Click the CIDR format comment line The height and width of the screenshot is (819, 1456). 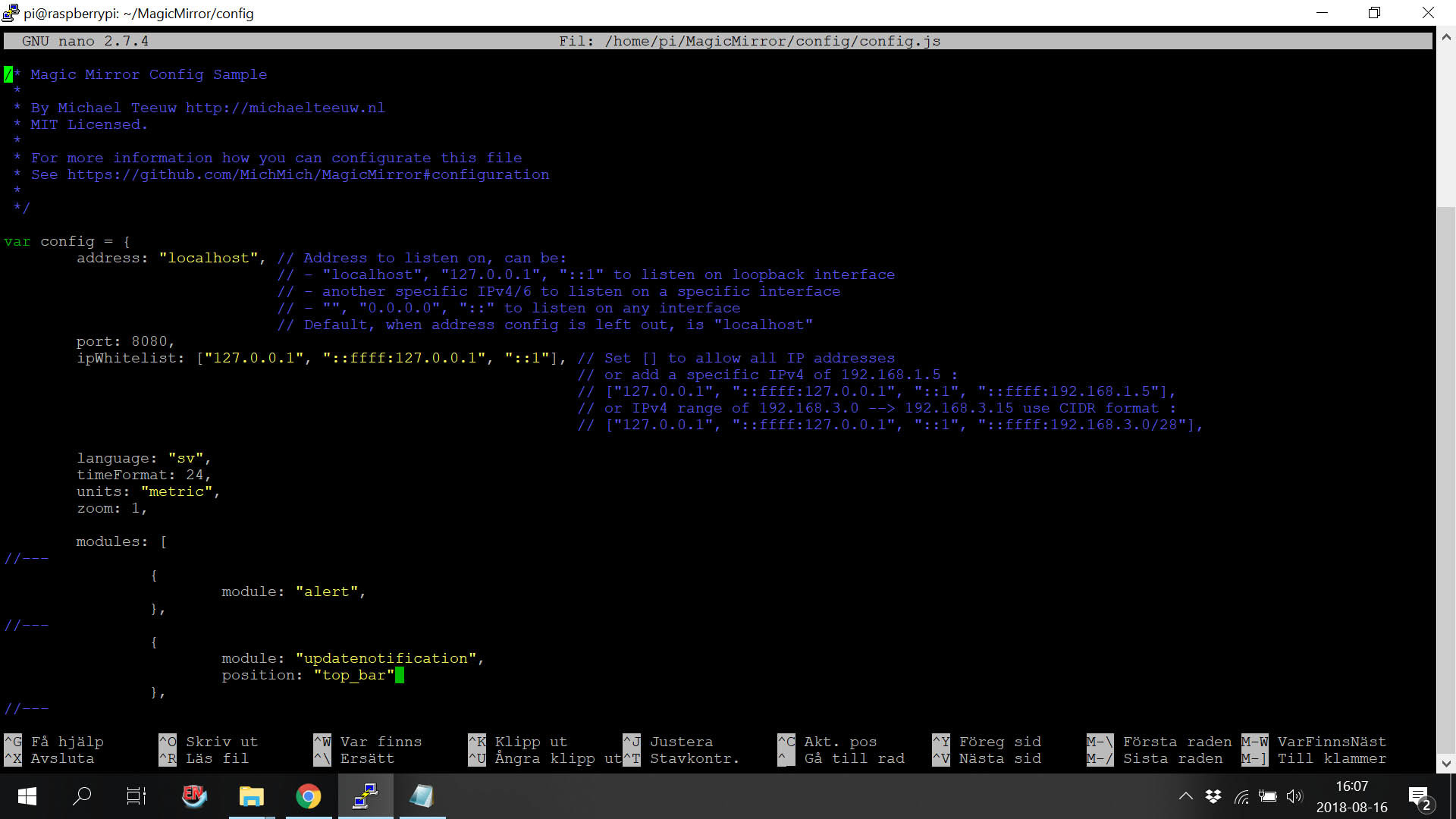click(x=877, y=408)
